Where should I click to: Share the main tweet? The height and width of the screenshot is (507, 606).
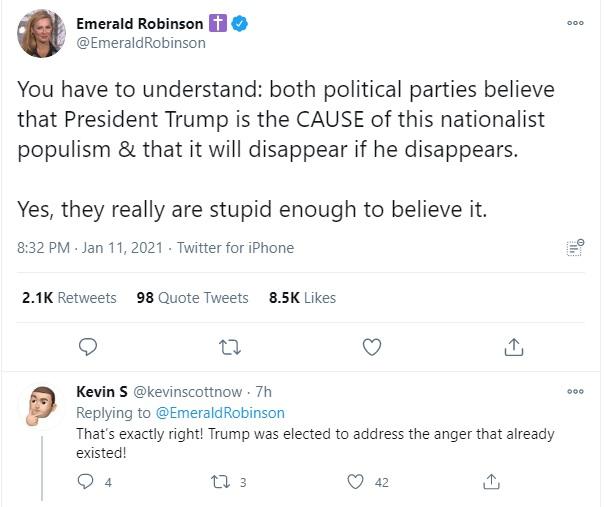point(514,347)
